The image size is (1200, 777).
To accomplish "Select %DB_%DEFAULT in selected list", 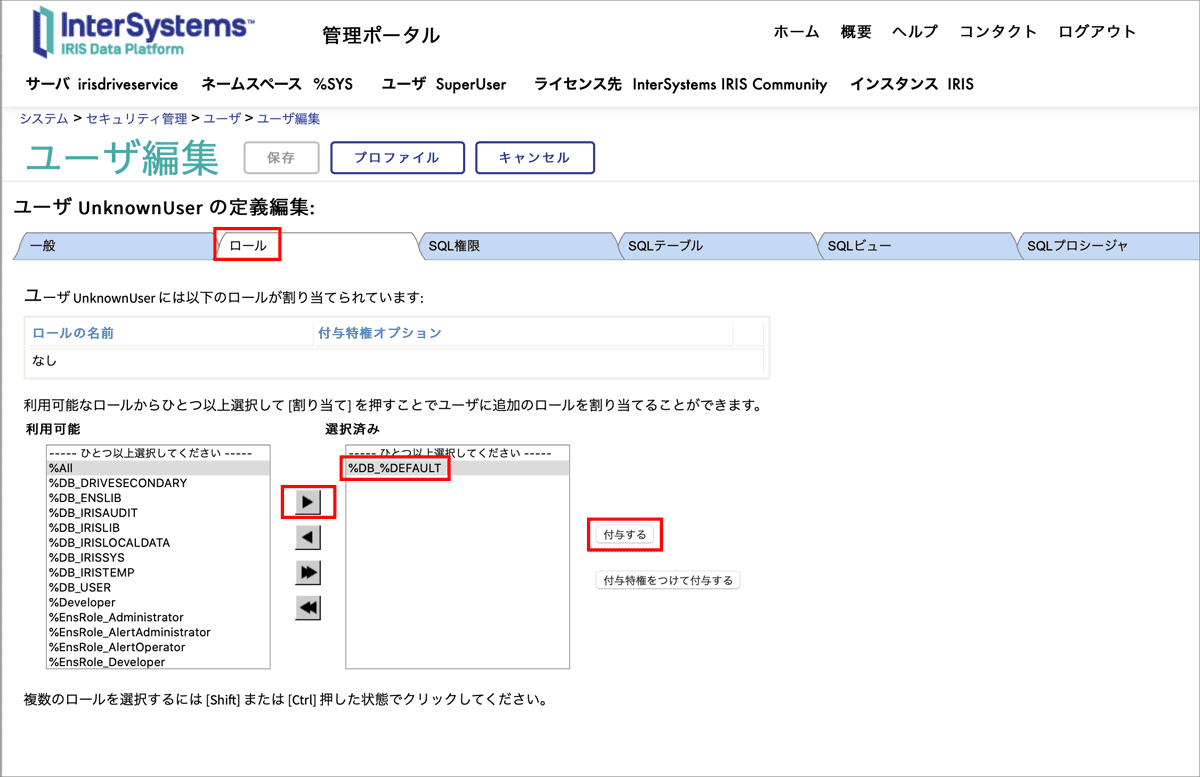I will coord(457,467).
